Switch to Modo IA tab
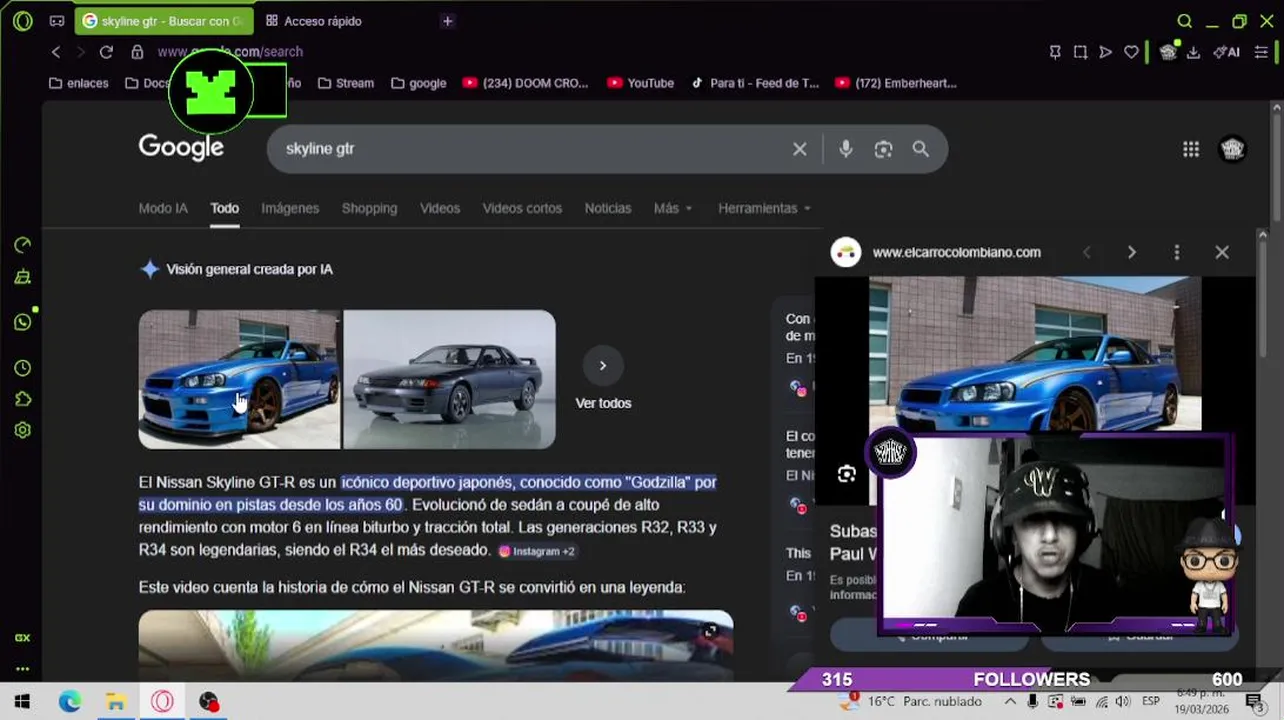Viewport: 1284px width, 720px height. [x=163, y=208]
